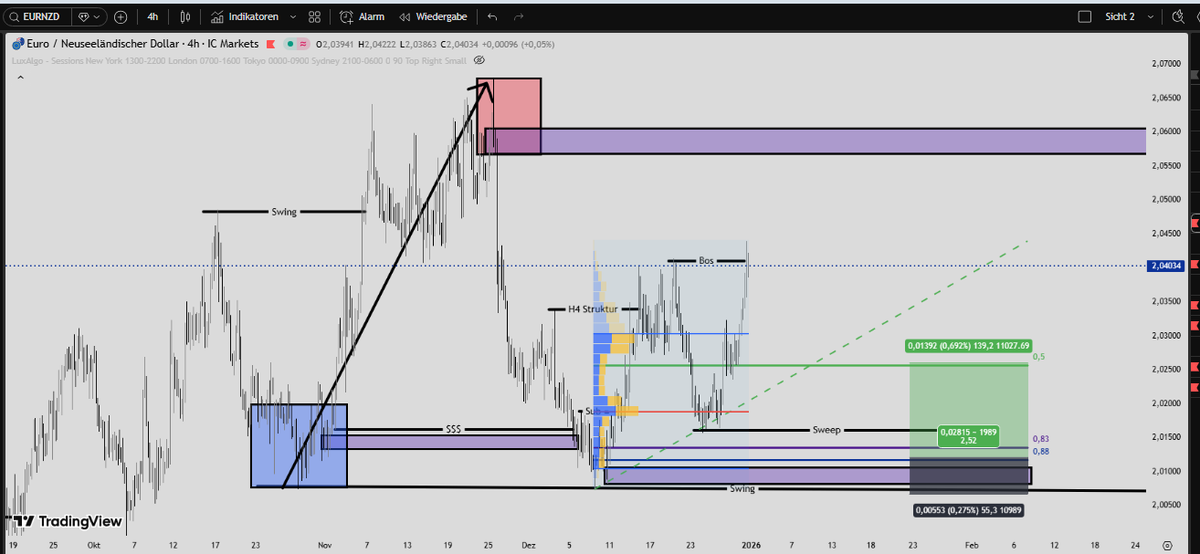Click the 2,07000 price axis label

(x=1164, y=64)
